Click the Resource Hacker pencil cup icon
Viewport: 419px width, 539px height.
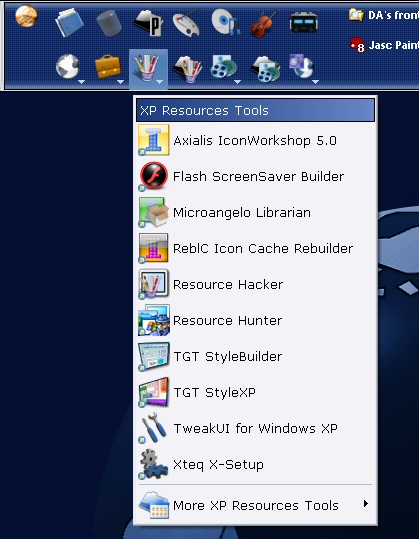[153, 284]
